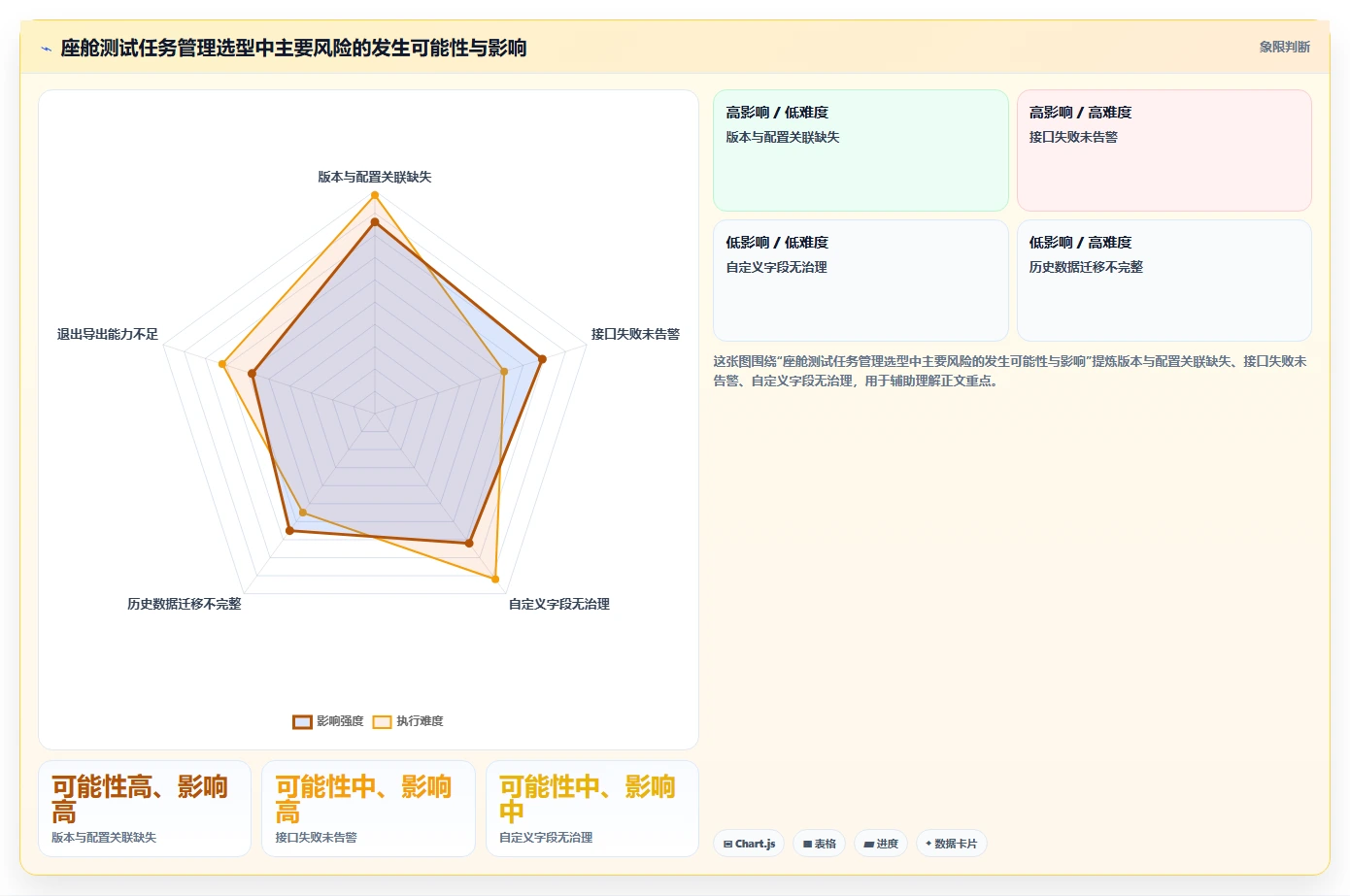Click the 可能性中、影响中 summary card
Screen dimensions: 1350x896
tap(592, 809)
